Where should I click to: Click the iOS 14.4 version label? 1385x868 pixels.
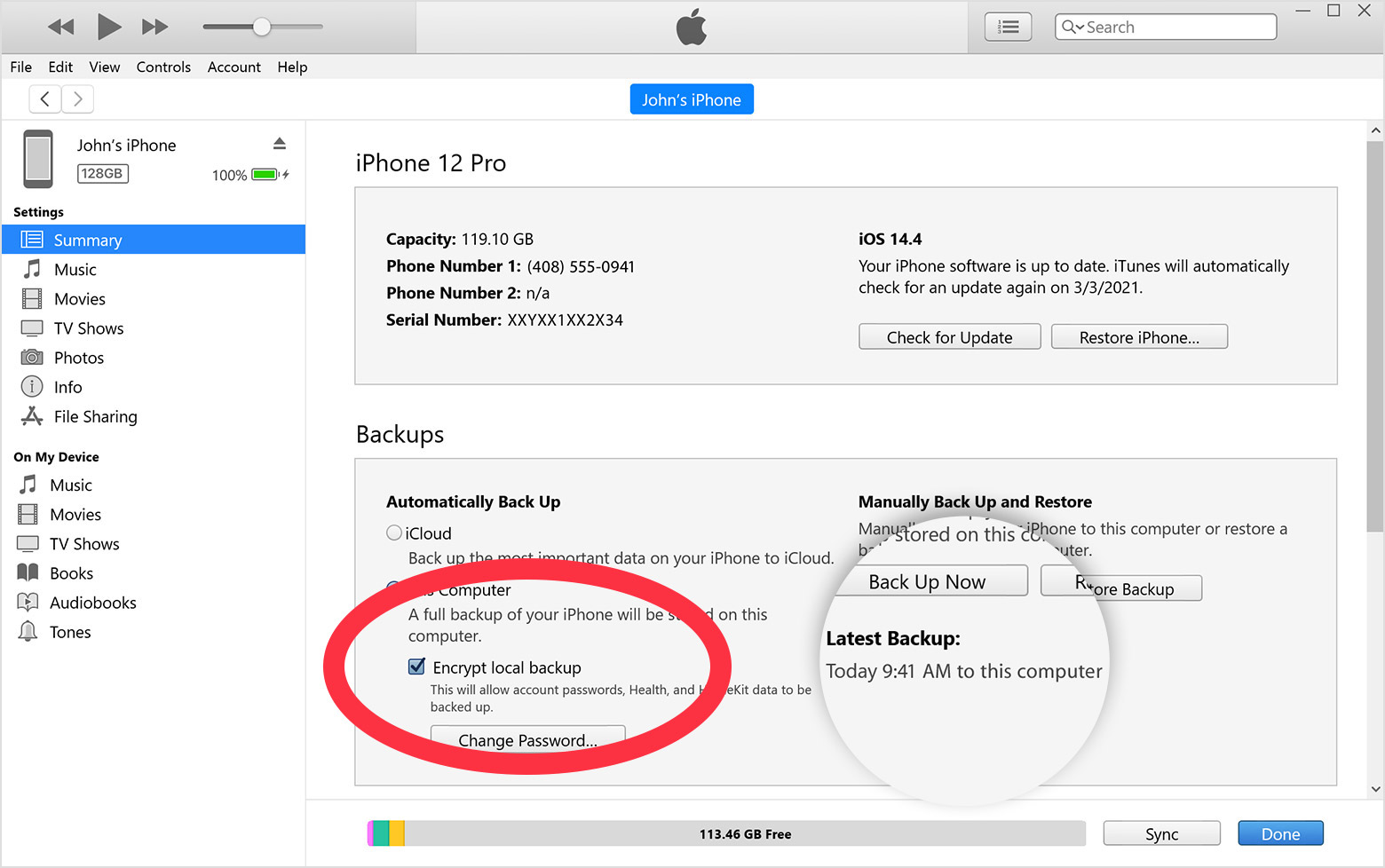(890, 239)
